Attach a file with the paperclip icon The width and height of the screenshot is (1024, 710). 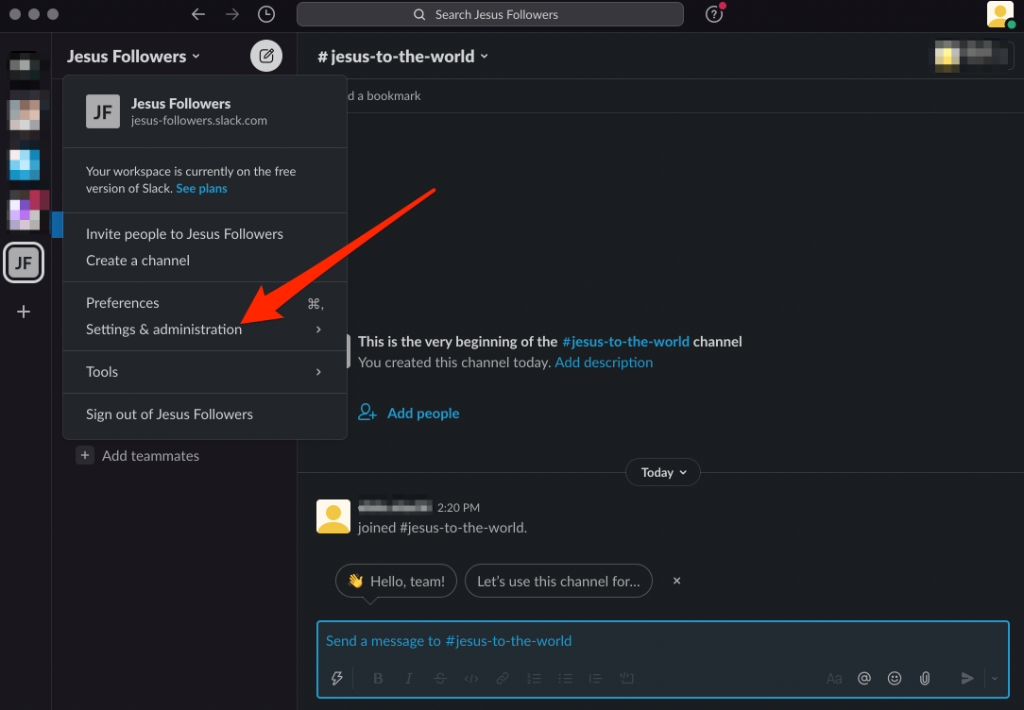point(925,678)
